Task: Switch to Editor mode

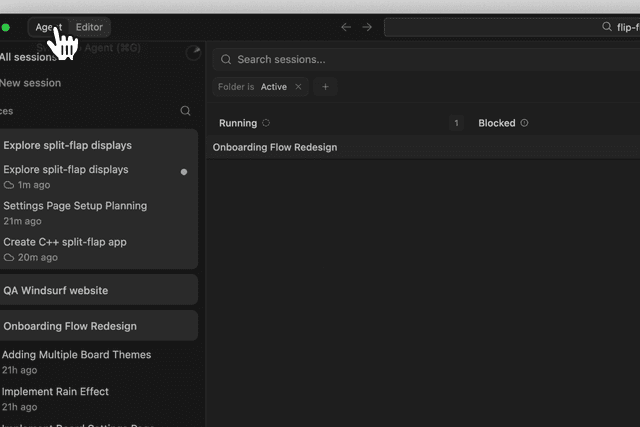Action: coord(89,27)
